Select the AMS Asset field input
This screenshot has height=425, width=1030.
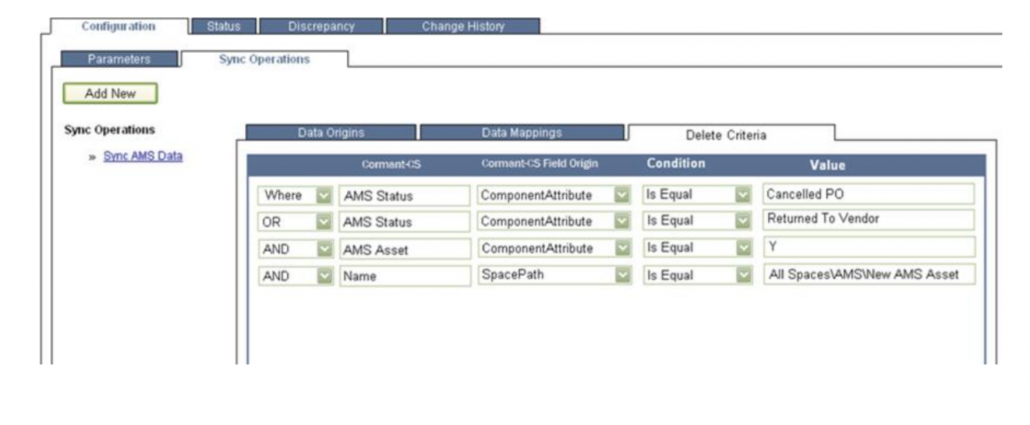point(404,248)
